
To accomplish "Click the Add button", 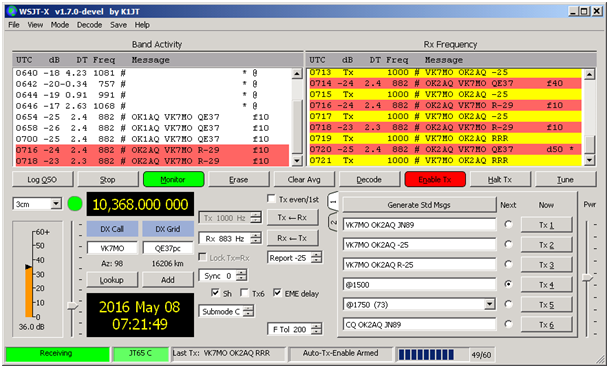I will [168, 280].
